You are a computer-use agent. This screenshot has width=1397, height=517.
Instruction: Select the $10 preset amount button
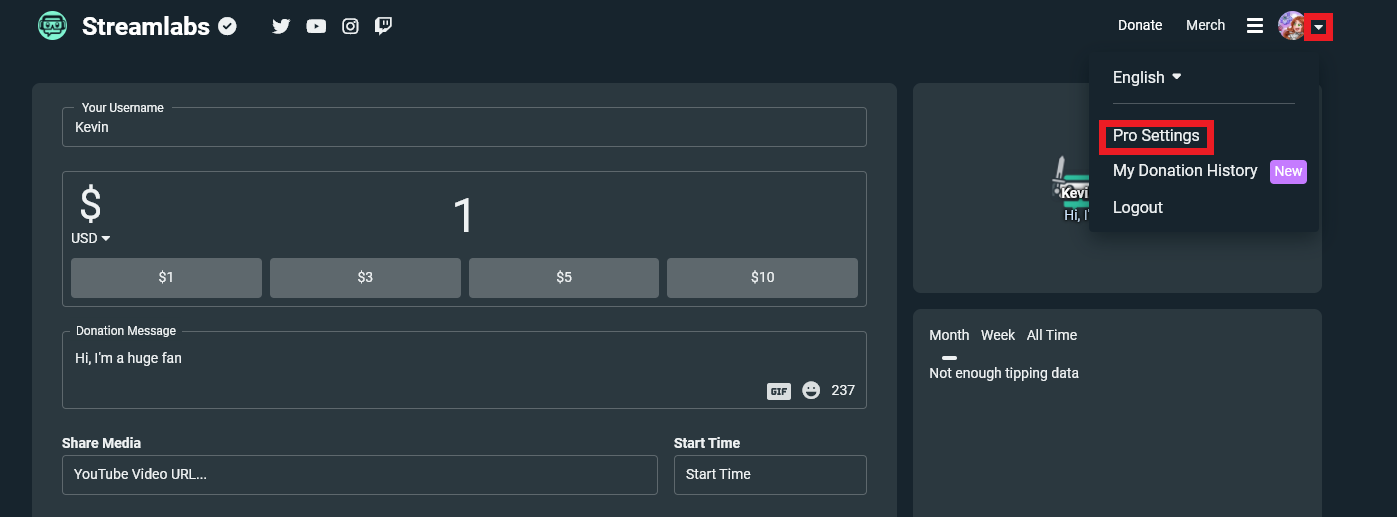tap(762, 278)
